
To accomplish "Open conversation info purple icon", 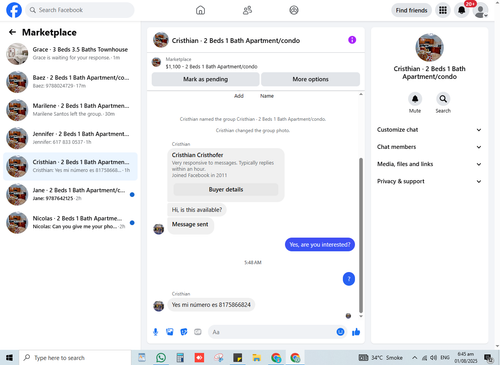I will click(352, 40).
